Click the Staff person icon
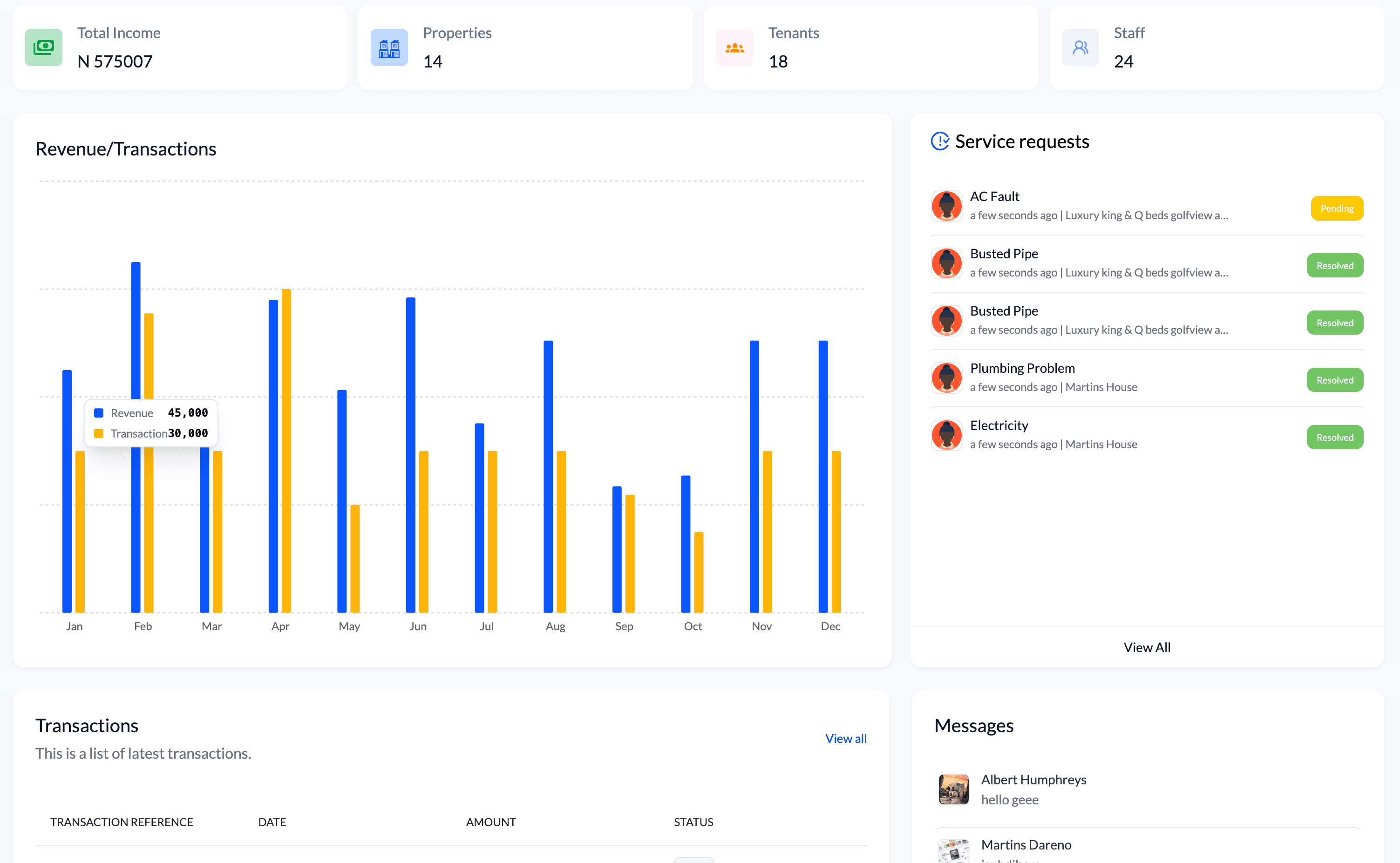The image size is (1400, 863). point(1080,47)
